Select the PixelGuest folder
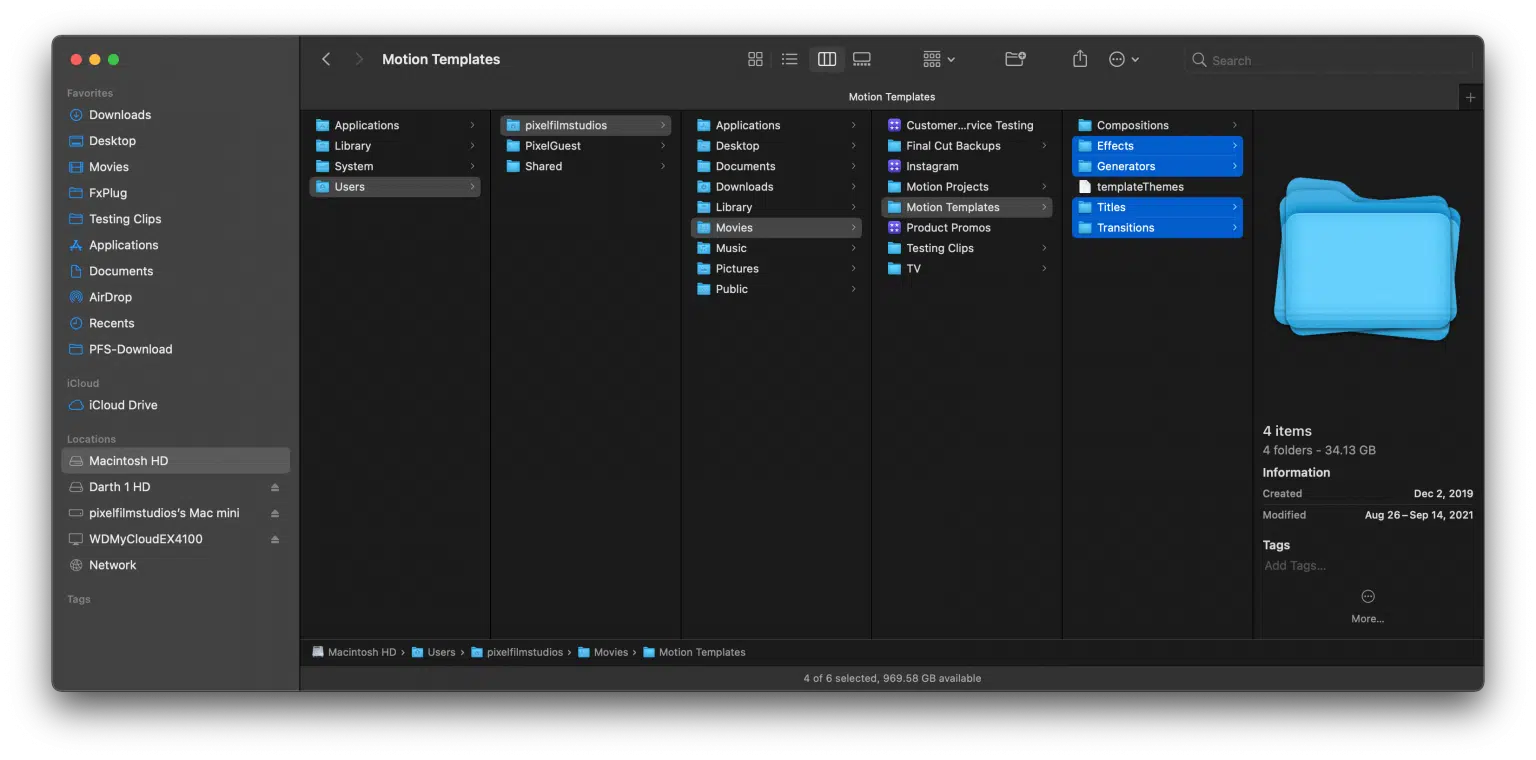The height and width of the screenshot is (760, 1536). (586, 146)
